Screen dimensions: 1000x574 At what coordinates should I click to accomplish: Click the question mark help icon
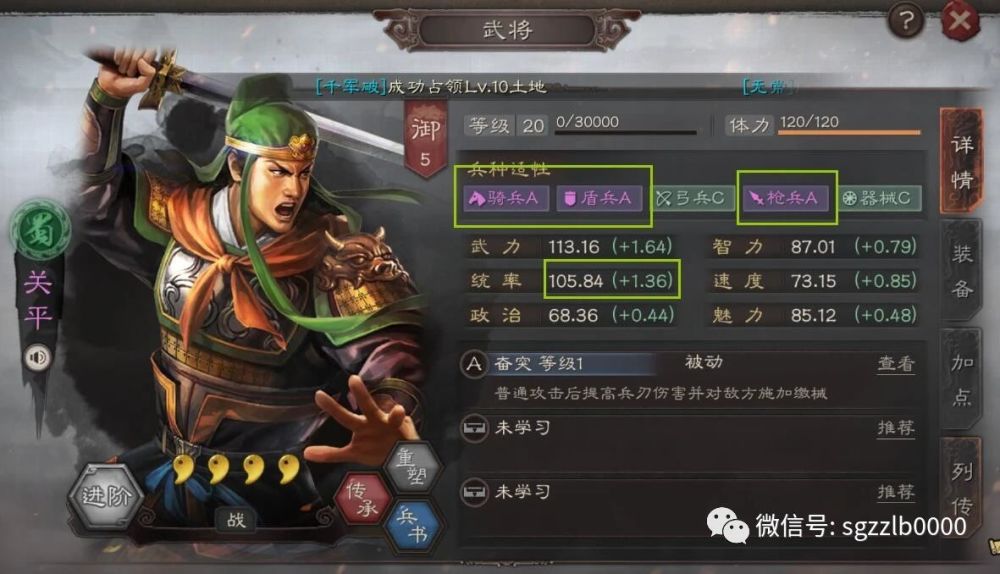905,21
